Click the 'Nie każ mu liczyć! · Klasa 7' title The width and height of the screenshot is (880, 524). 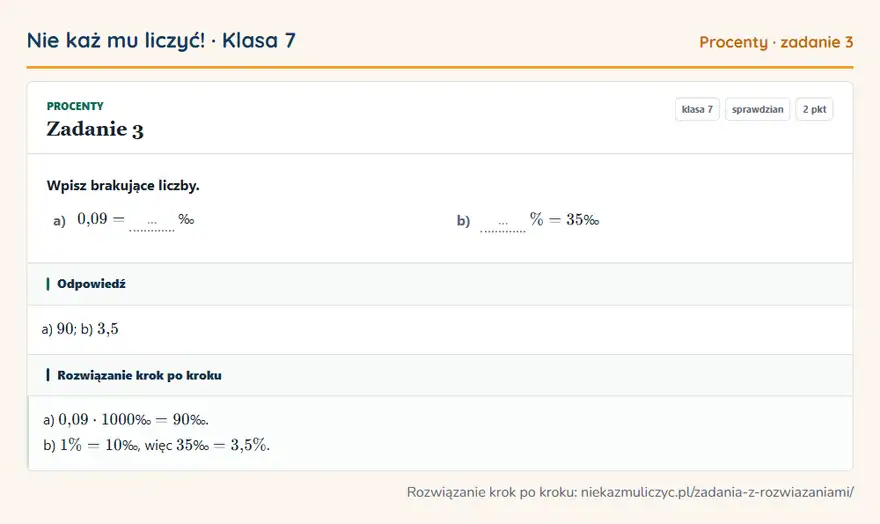pyautogui.click(x=161, y=40)
